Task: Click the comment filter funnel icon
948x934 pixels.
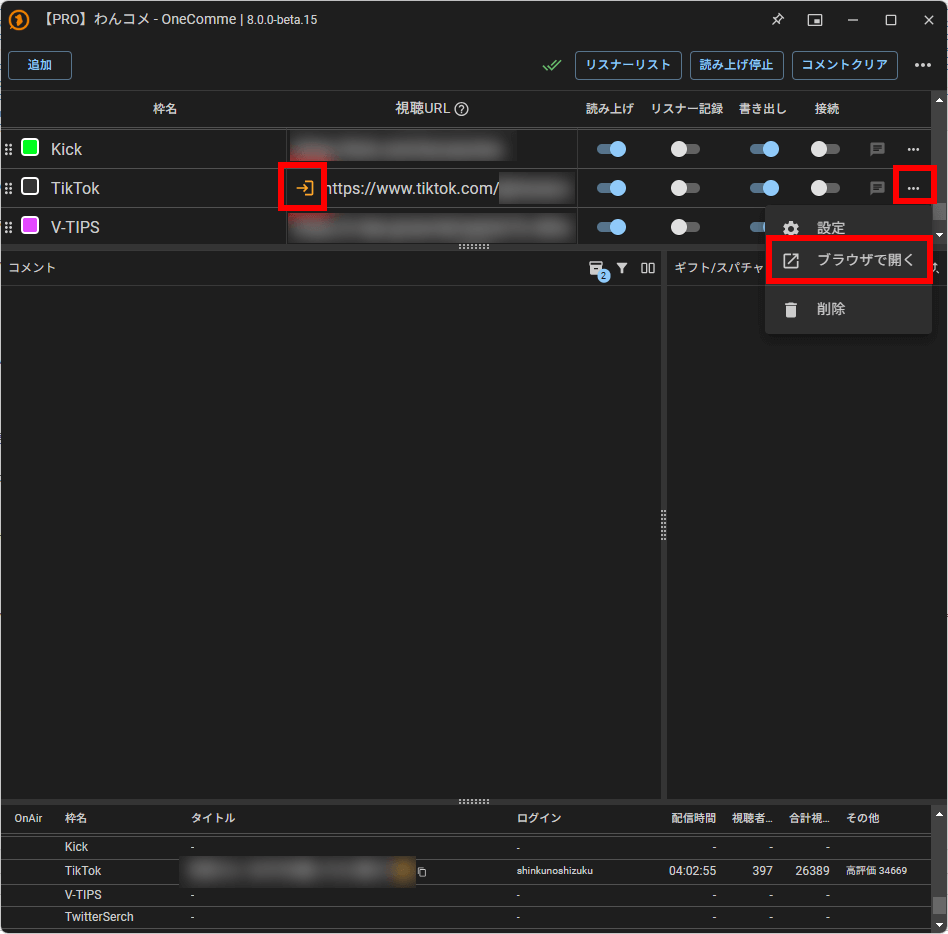Action: click(622, 267)
